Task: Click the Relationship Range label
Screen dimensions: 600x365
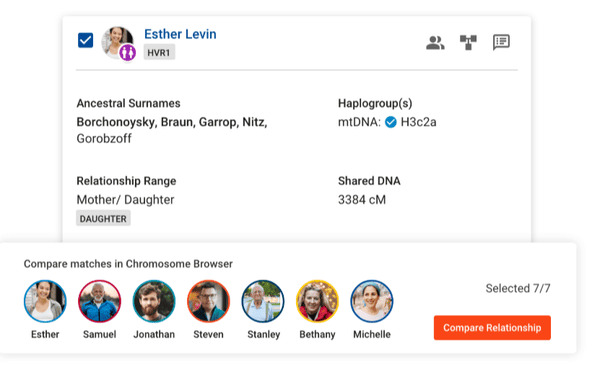Action: (126, 181)
